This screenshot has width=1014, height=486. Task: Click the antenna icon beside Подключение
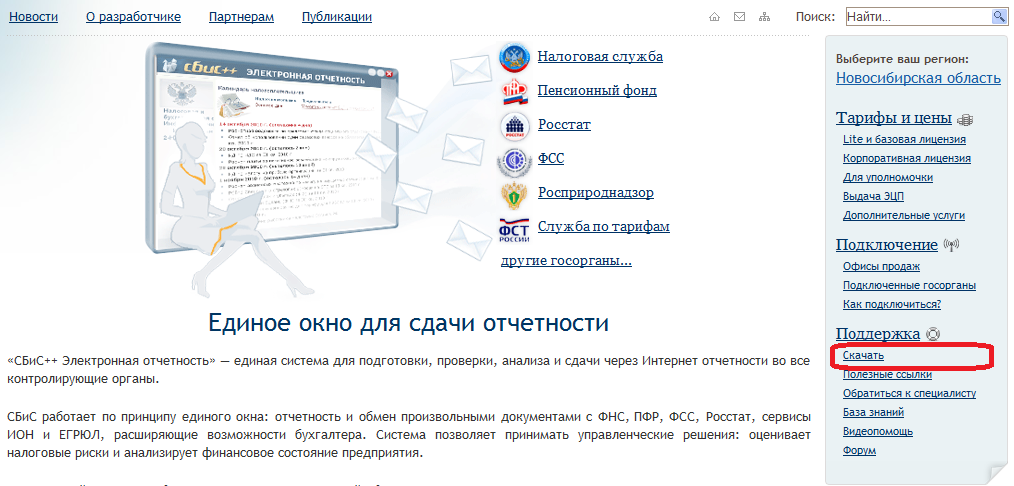[x=951, y=245]
